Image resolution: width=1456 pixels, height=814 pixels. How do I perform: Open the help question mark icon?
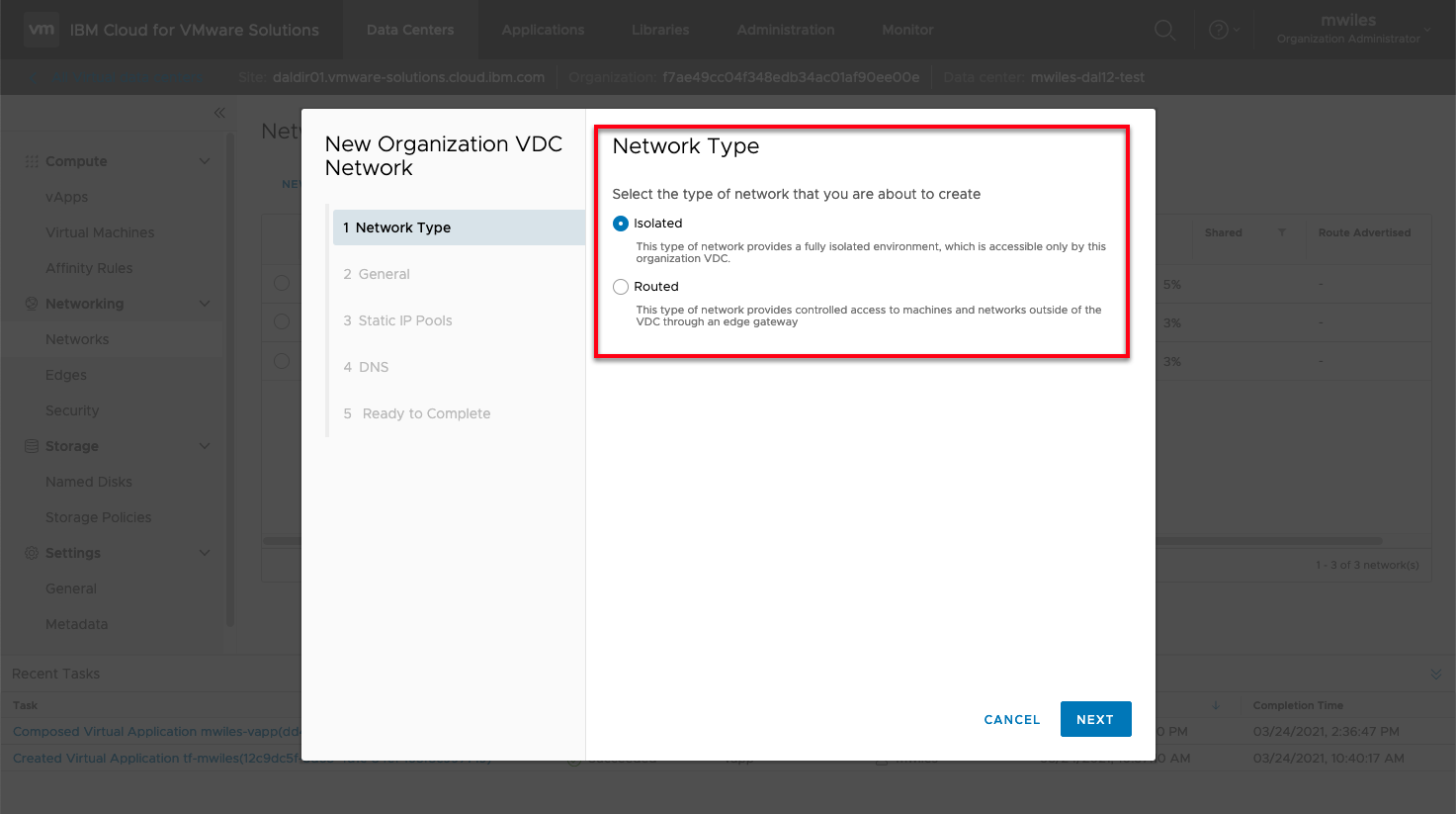point(1219,31)
